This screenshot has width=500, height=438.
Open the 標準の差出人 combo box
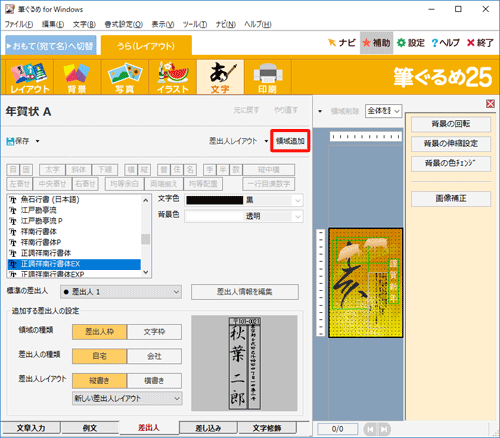click(121, 292)
